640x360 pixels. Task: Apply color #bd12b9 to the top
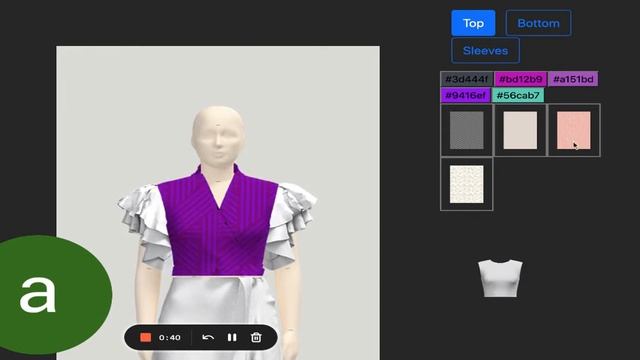520,79
